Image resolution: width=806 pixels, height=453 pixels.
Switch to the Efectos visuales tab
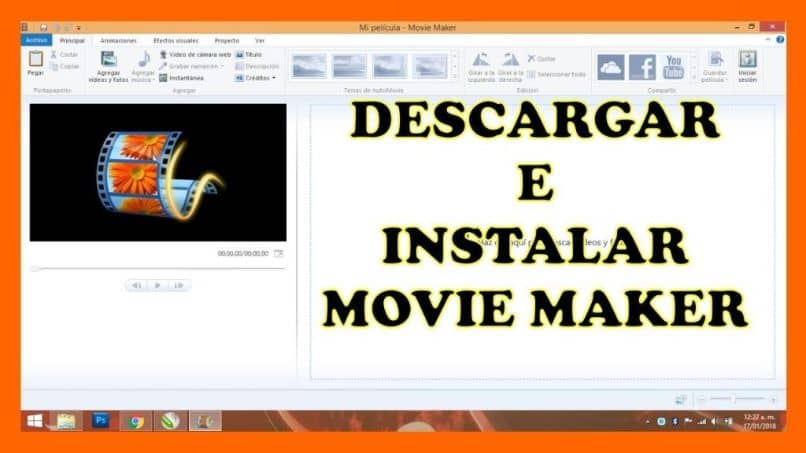[x=176, y=41]
